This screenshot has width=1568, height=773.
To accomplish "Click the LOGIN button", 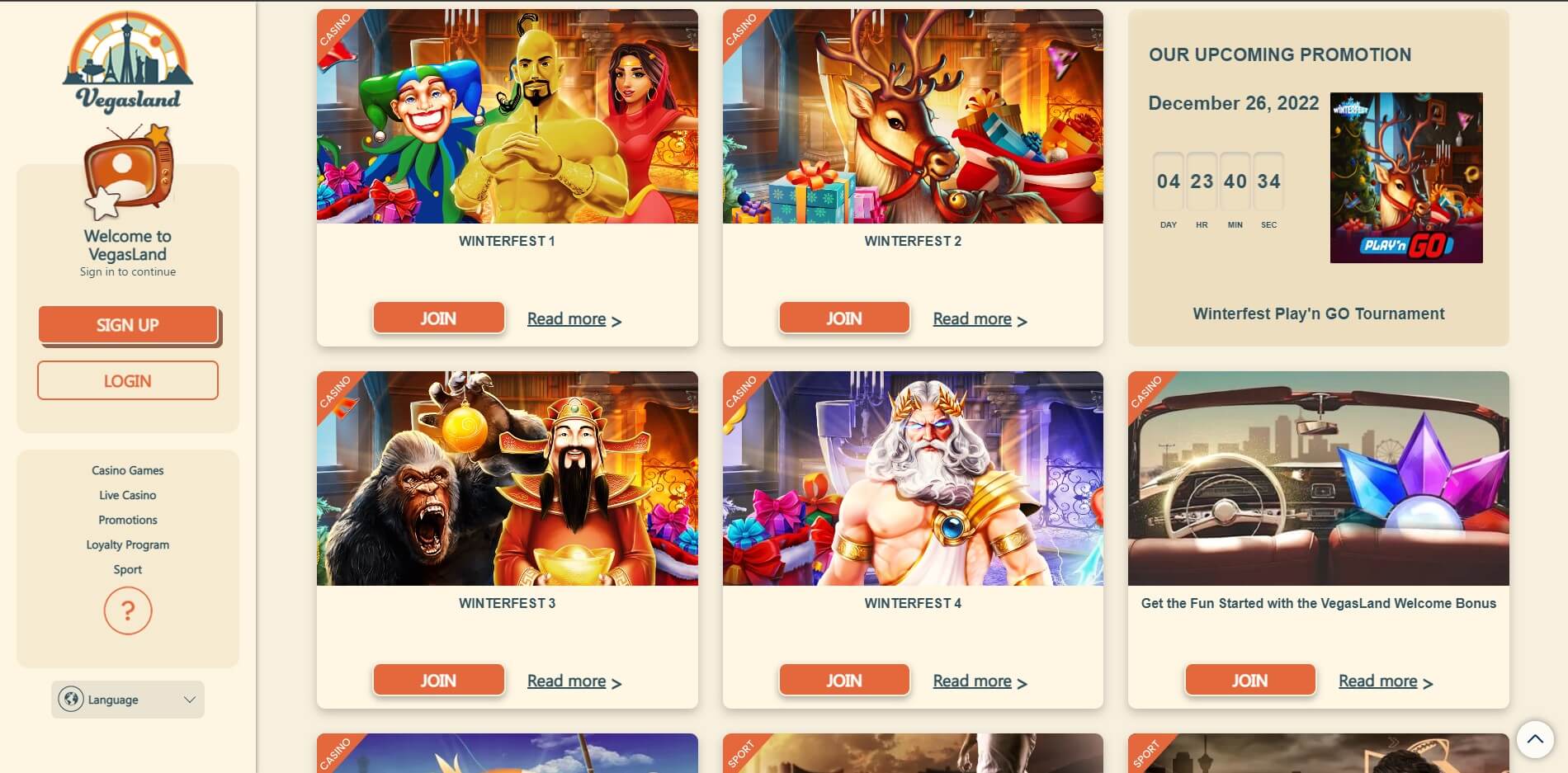I will (x=128, y=380).
